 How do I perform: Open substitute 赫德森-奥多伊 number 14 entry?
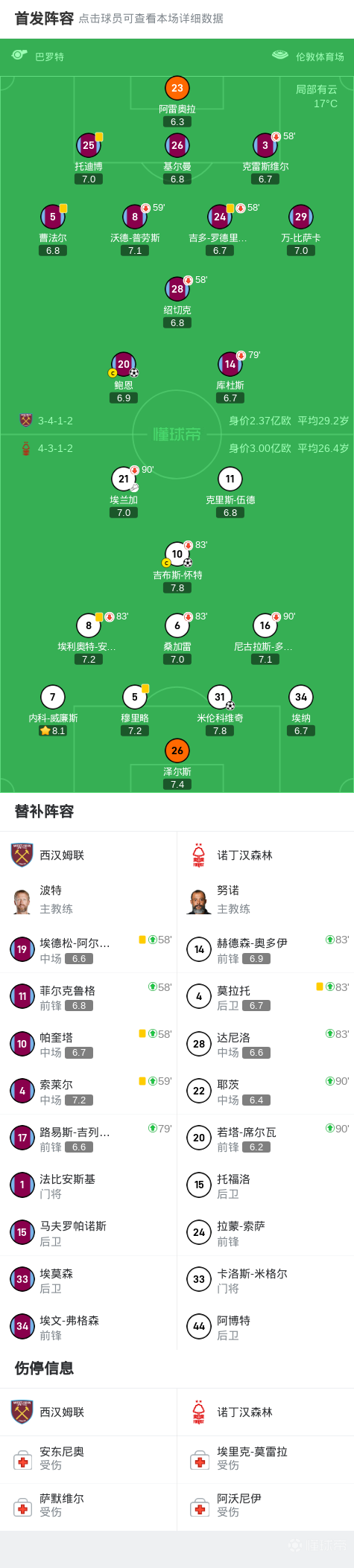pyautogui.click(x=265, y=950)
